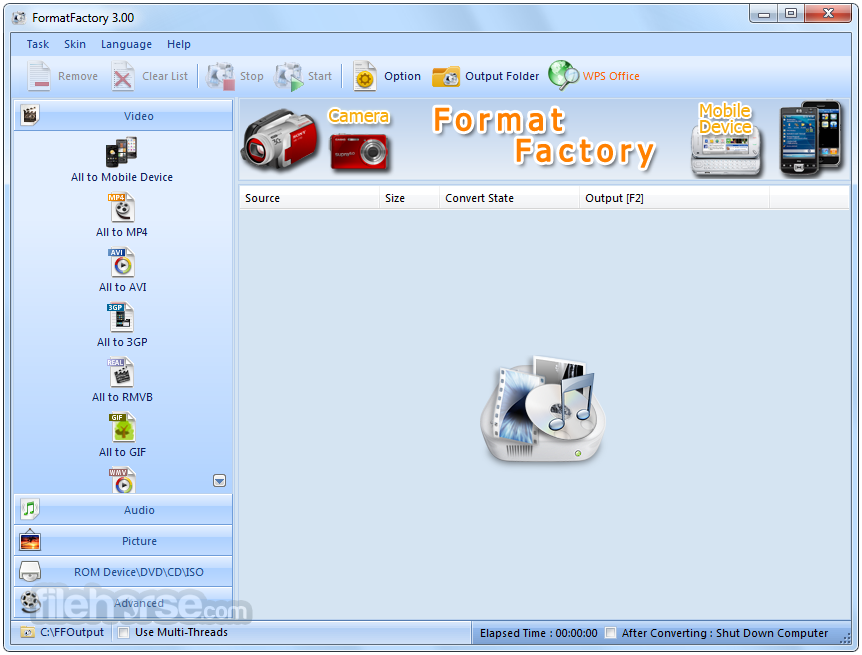Click the Clear List button
Screen dimensions: 862x655
(x=150, y=75)
